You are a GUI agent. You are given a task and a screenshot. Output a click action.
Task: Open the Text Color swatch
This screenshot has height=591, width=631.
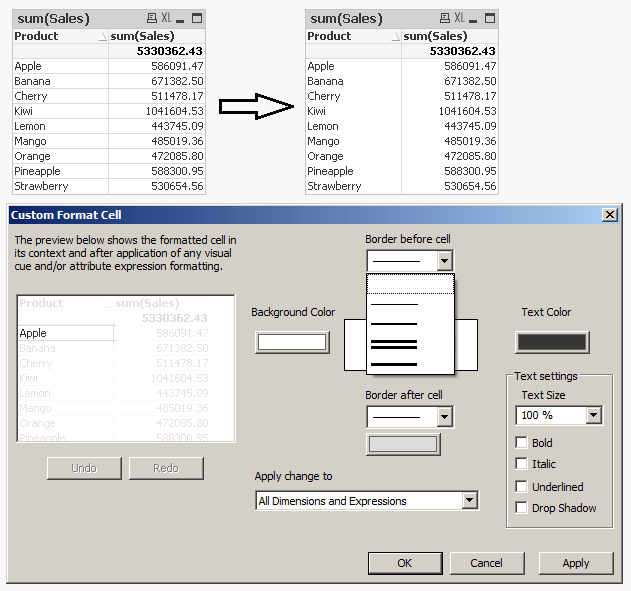(x=552, y=342)
